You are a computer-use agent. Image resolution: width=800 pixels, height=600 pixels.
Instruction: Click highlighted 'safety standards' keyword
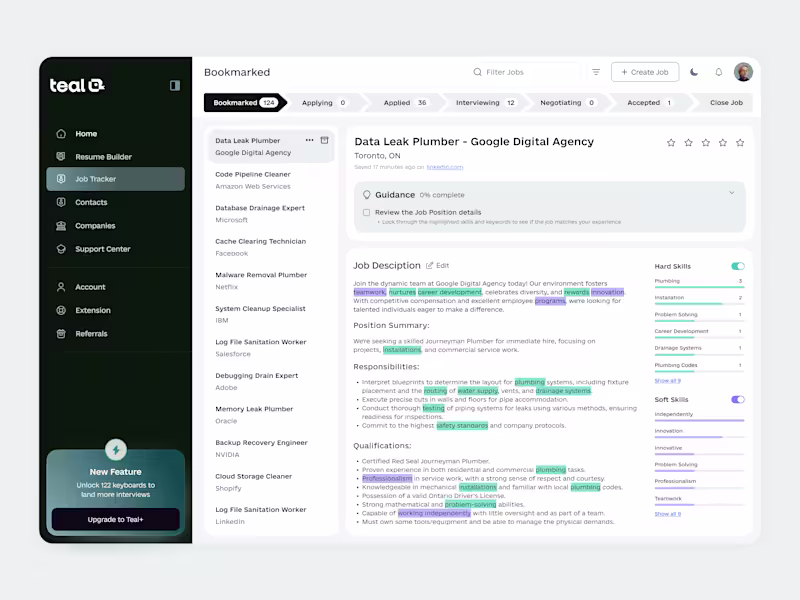[462, 426]
